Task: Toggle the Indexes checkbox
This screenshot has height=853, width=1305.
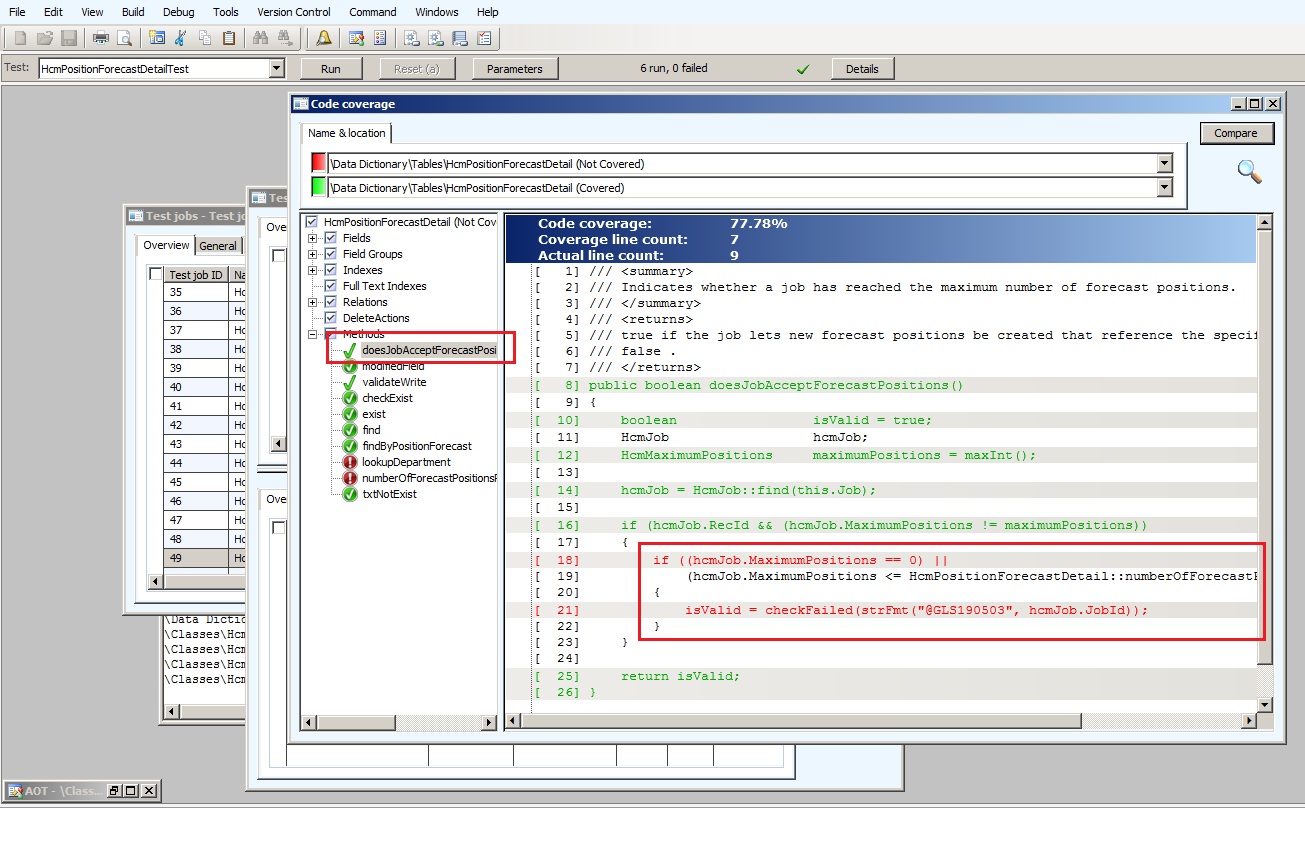Action: coord(331,270)
